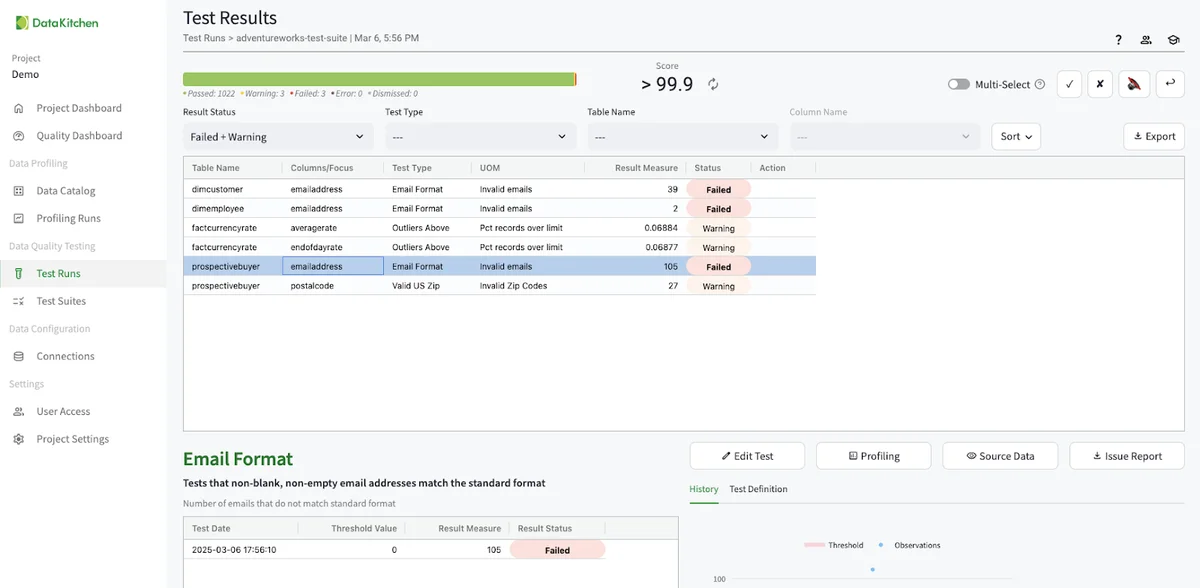Open the graduation cap training icon
The height and width of the screenshot is (588, 1200).
(x=1173, y=40)
